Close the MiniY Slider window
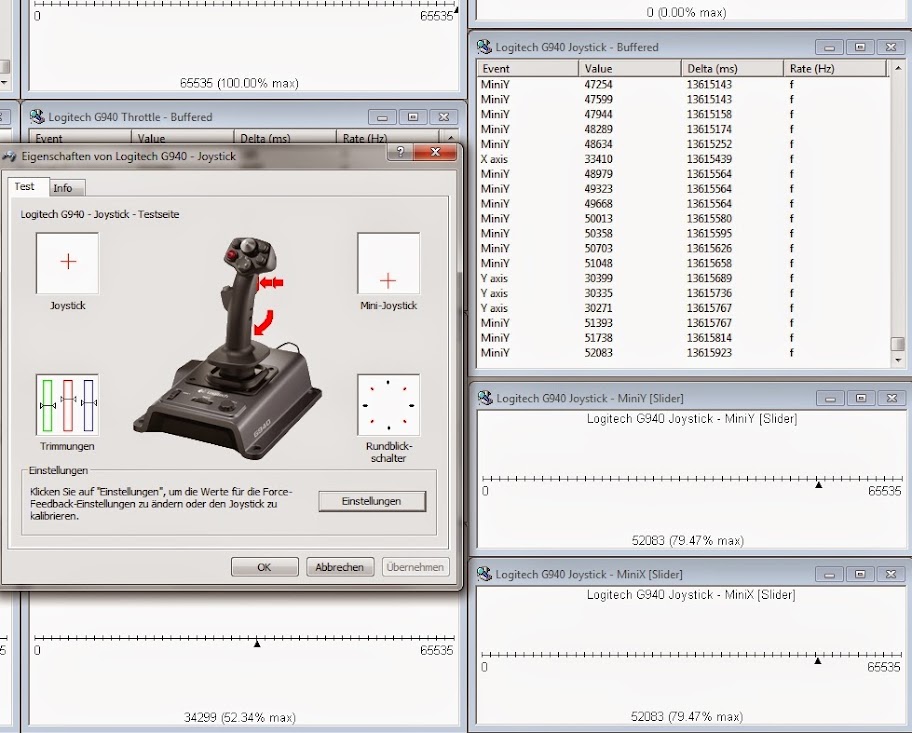Screen dimensions: 912x733 892,398
